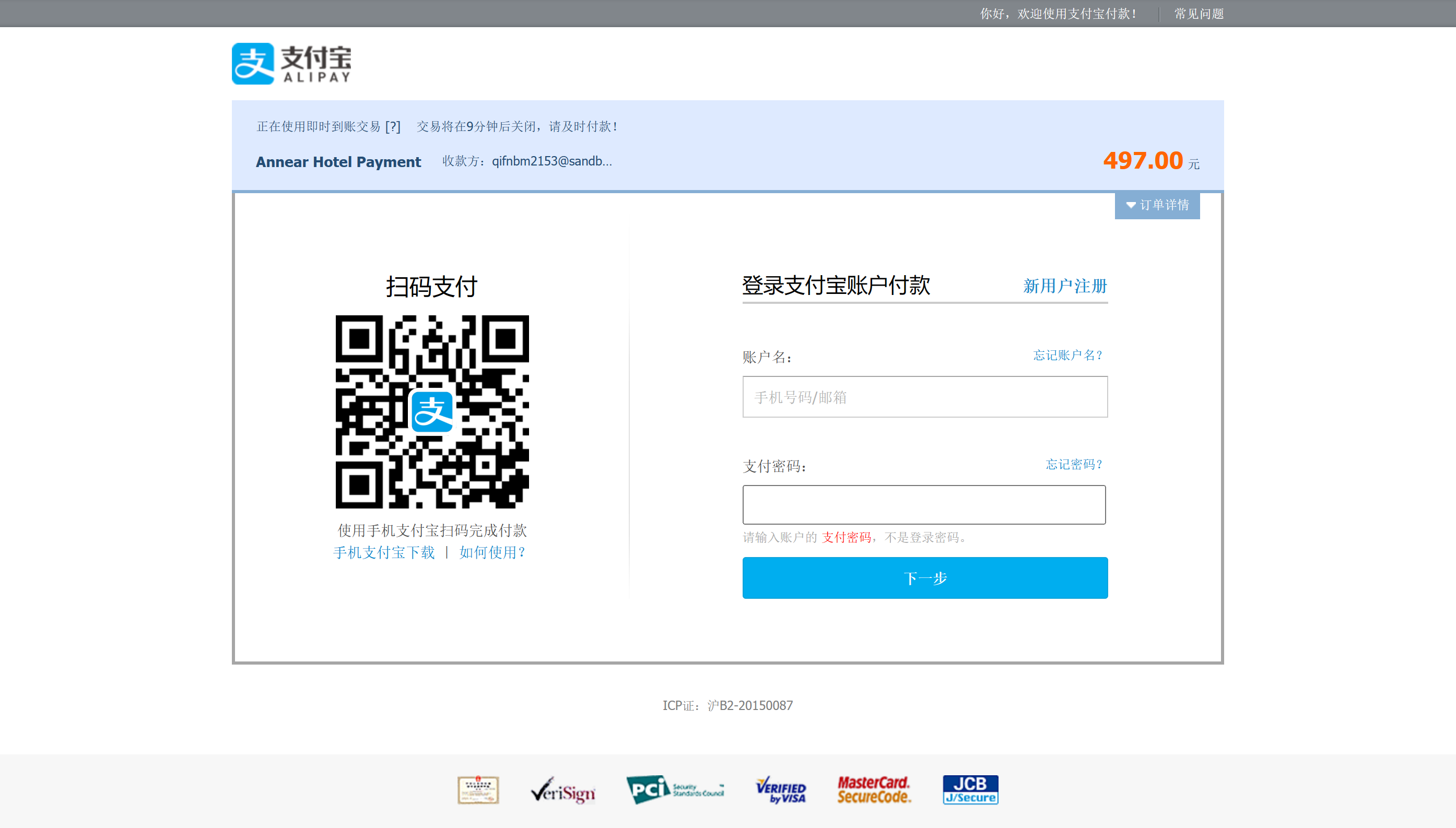Screen dimensions: 1456x828
Task: Click the 497.00 payment amount
Action: [x=1143, y=161]
